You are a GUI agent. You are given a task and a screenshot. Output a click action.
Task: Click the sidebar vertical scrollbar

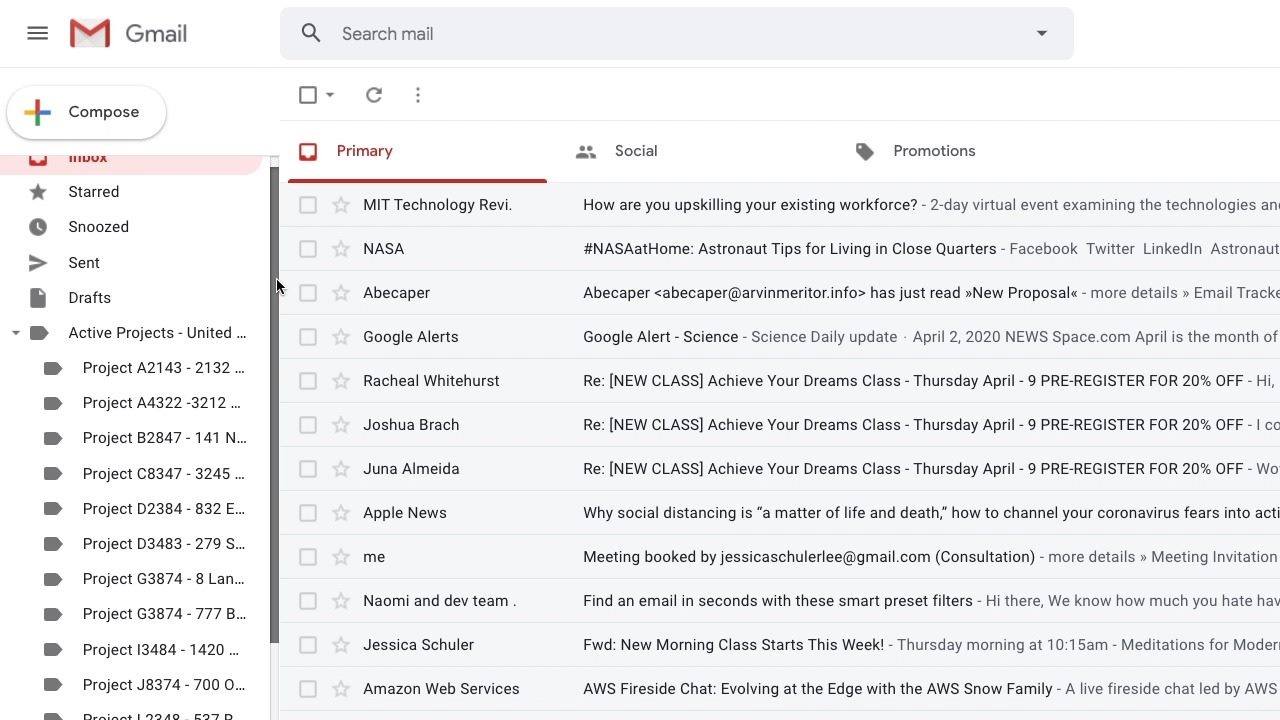point(274,405)
